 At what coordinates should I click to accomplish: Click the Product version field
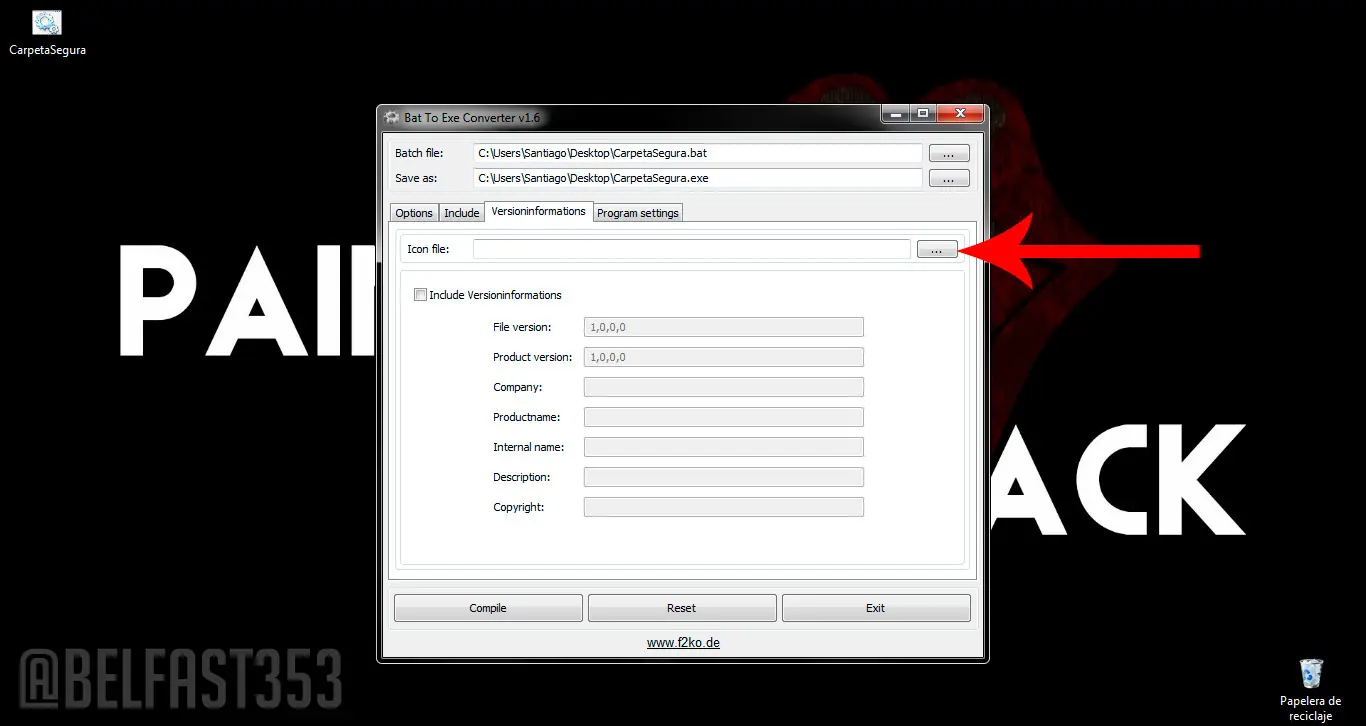pos(724,357)
